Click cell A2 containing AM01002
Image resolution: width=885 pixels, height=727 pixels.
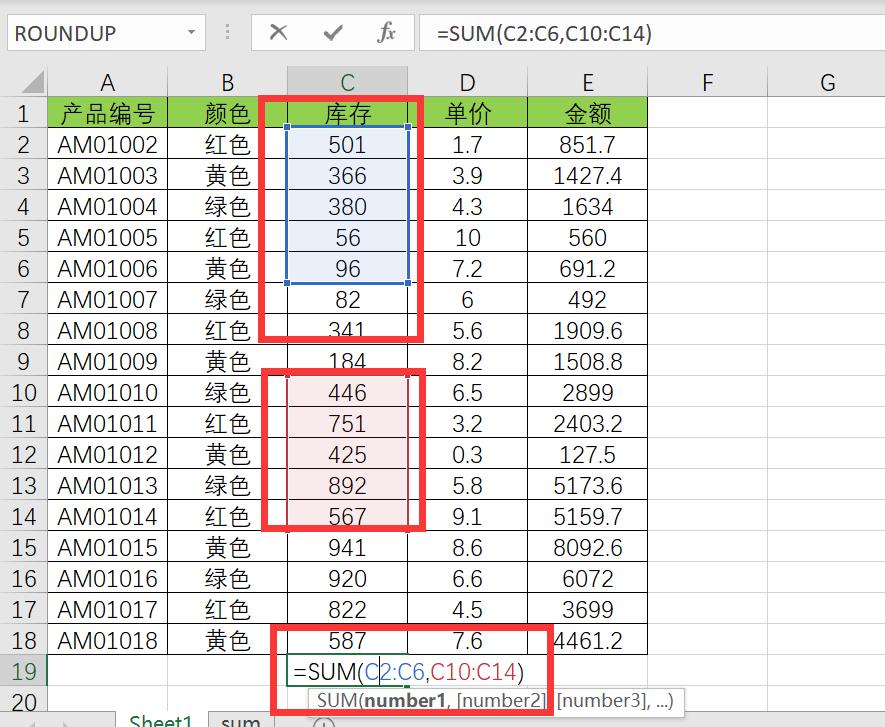point(107,144)
